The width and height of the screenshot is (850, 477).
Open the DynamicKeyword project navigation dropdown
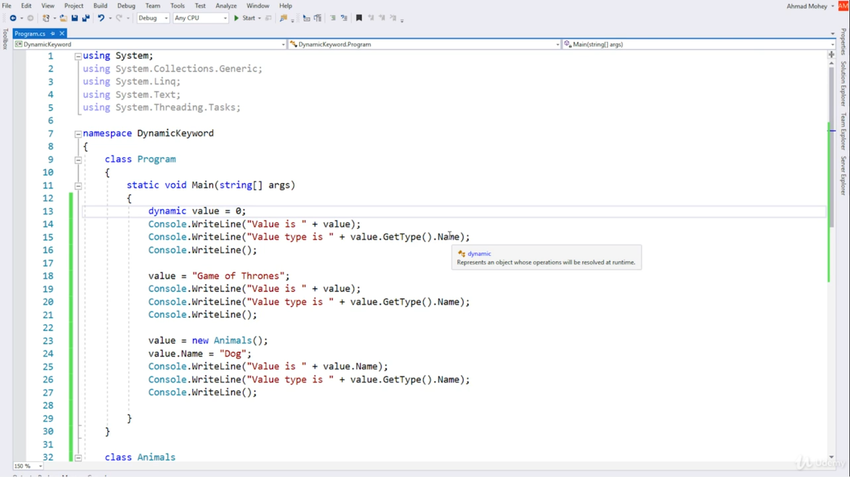[150, 44]
